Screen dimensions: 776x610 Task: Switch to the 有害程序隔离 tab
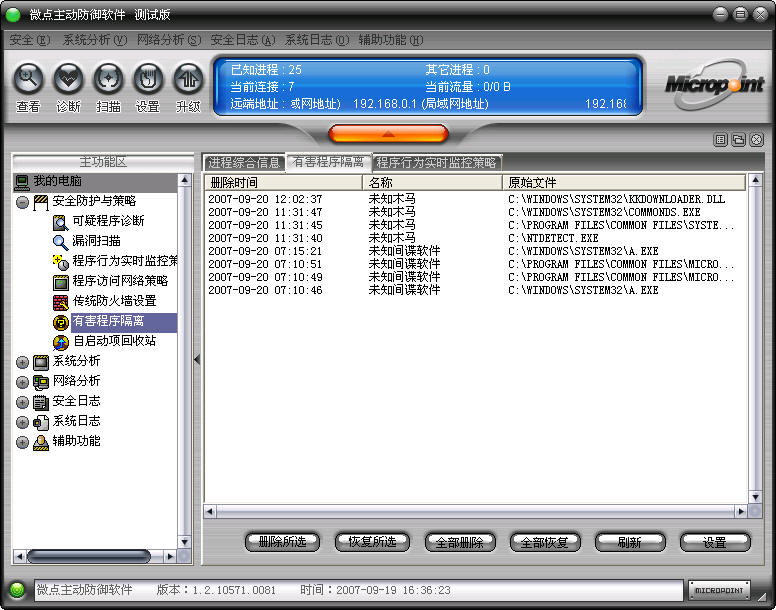click(329, 162)
